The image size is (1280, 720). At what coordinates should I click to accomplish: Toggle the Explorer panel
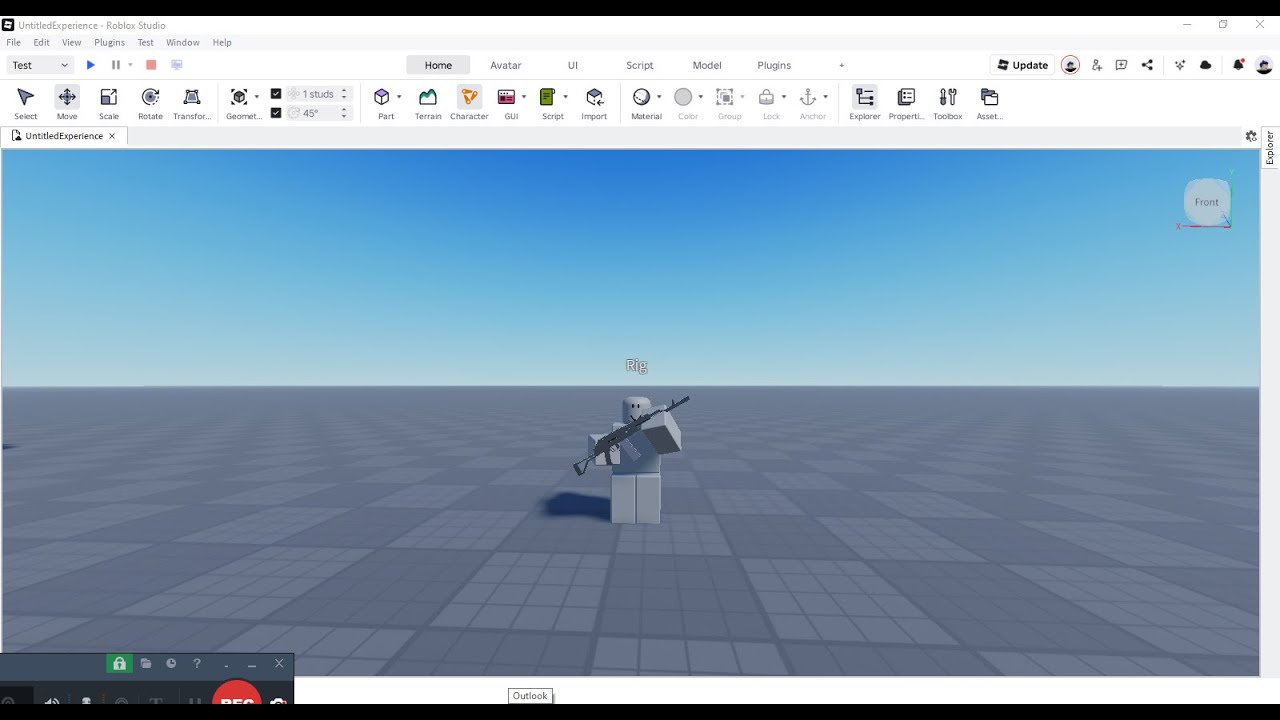(x=865, y=103)
